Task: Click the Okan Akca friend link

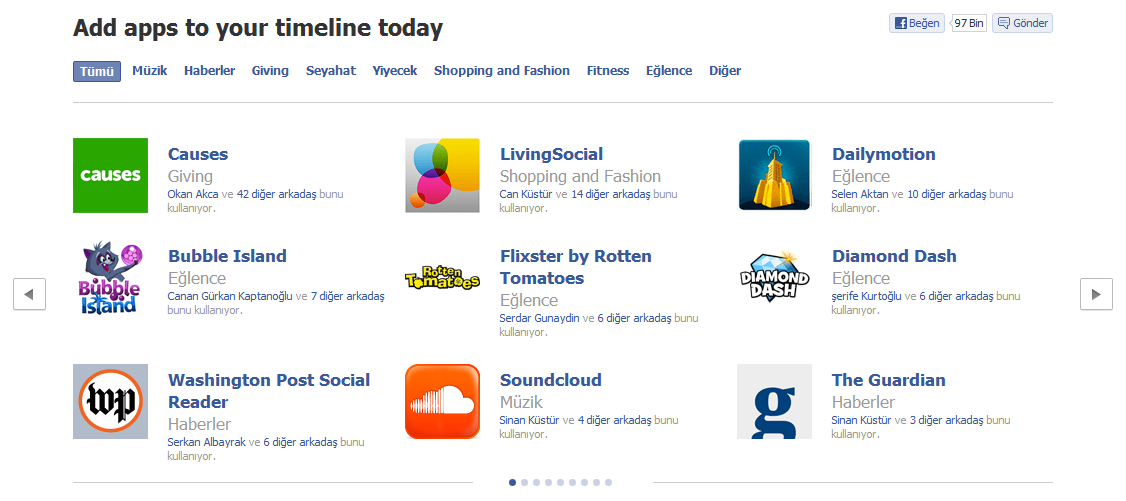Action: tap(193, 194)
